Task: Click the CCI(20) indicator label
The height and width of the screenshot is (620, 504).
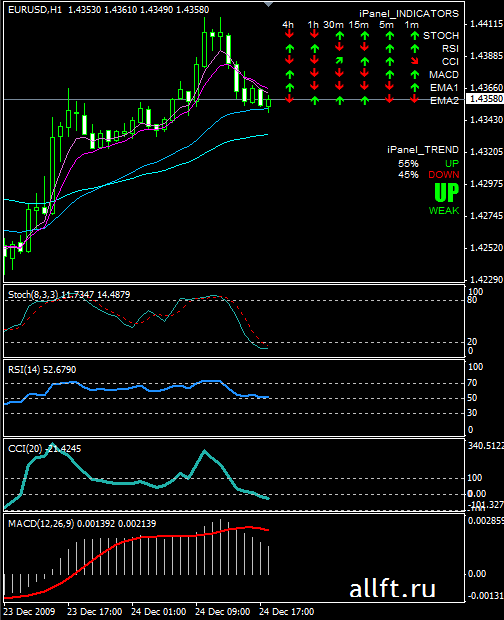Action: point(25,448)
